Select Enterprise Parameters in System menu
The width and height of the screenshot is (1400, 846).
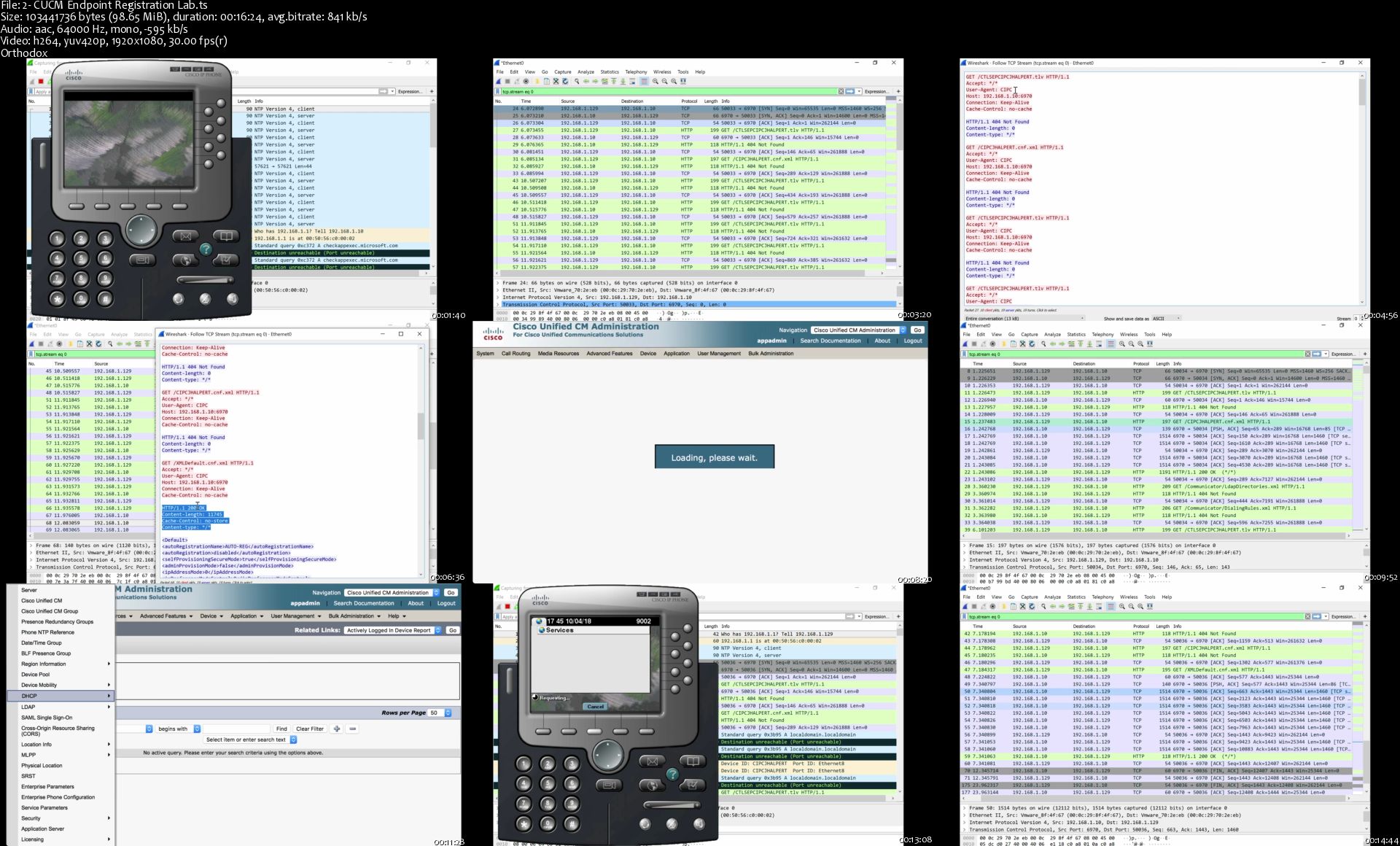point(47,787)
